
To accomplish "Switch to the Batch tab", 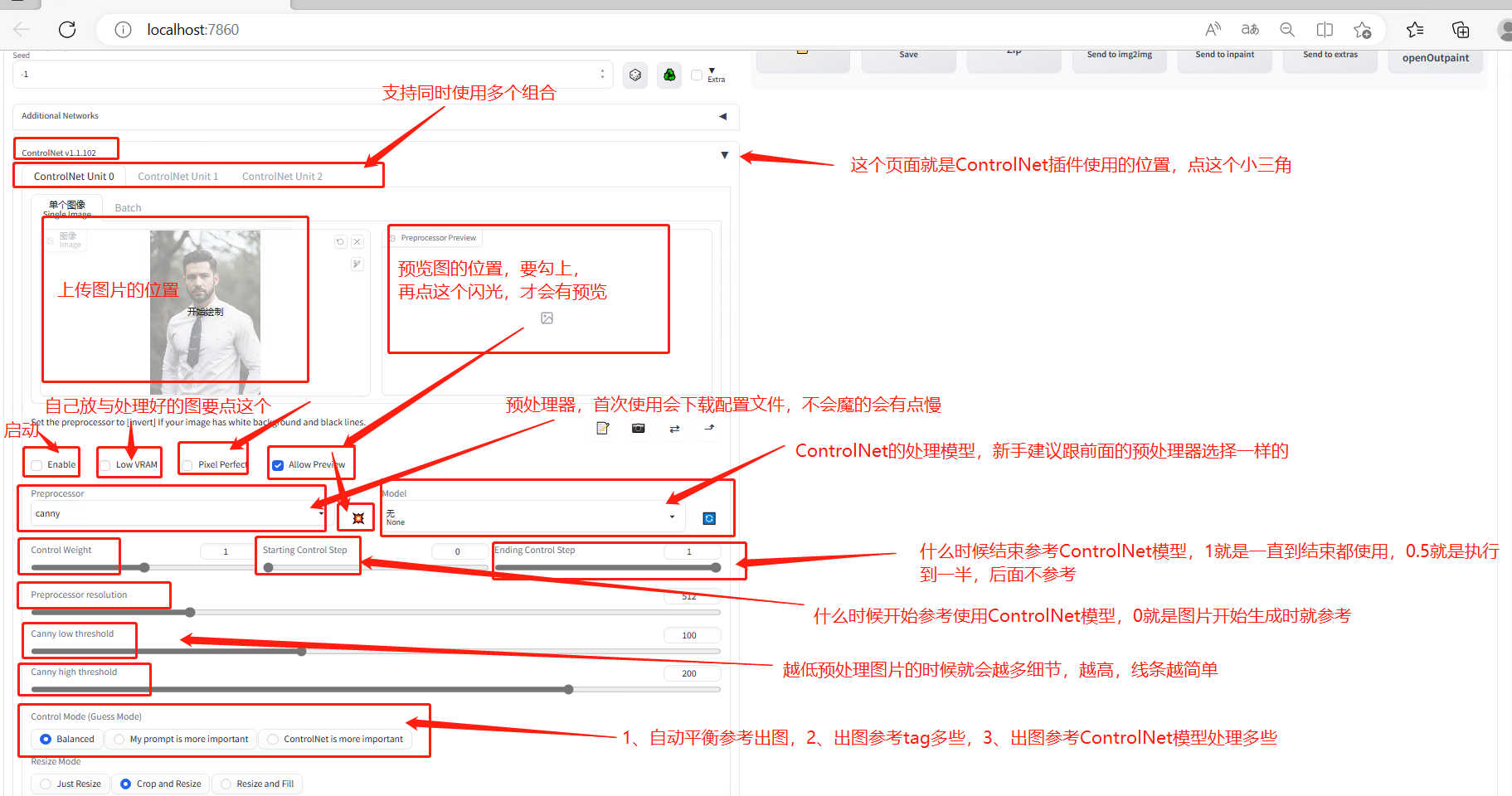I will click(x=128, y=208).
